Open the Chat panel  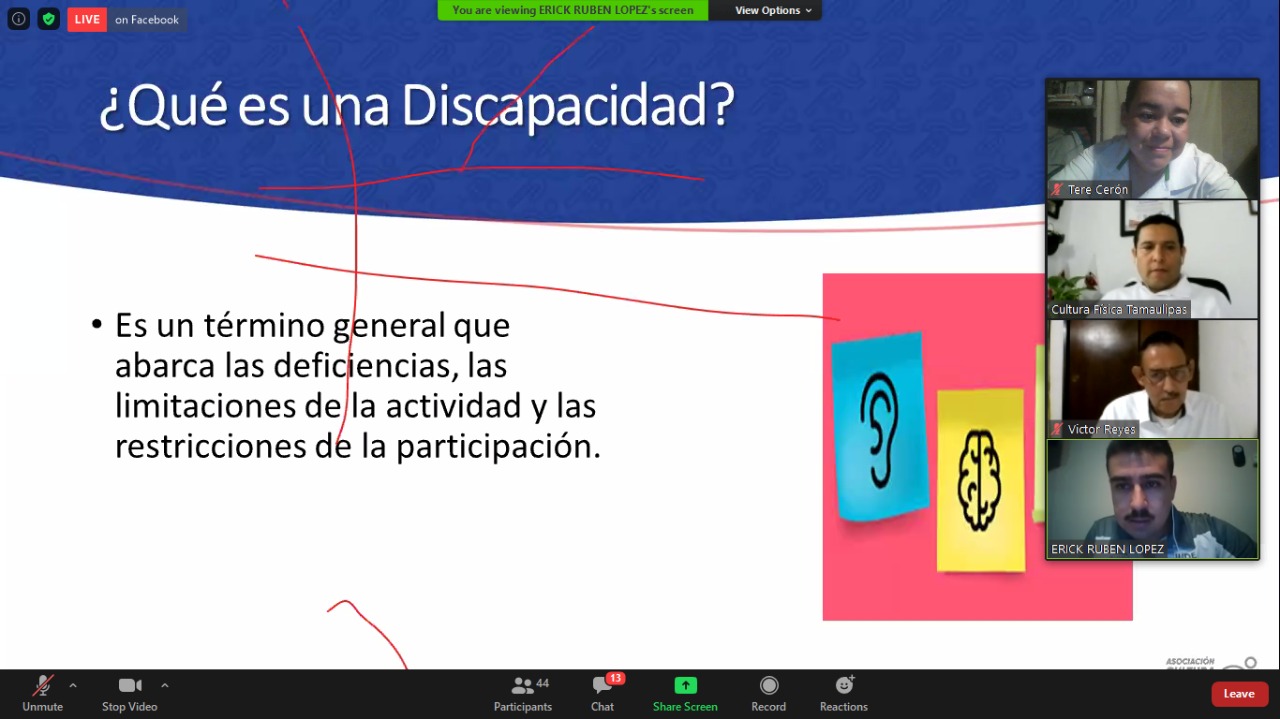tap(602, 693)
